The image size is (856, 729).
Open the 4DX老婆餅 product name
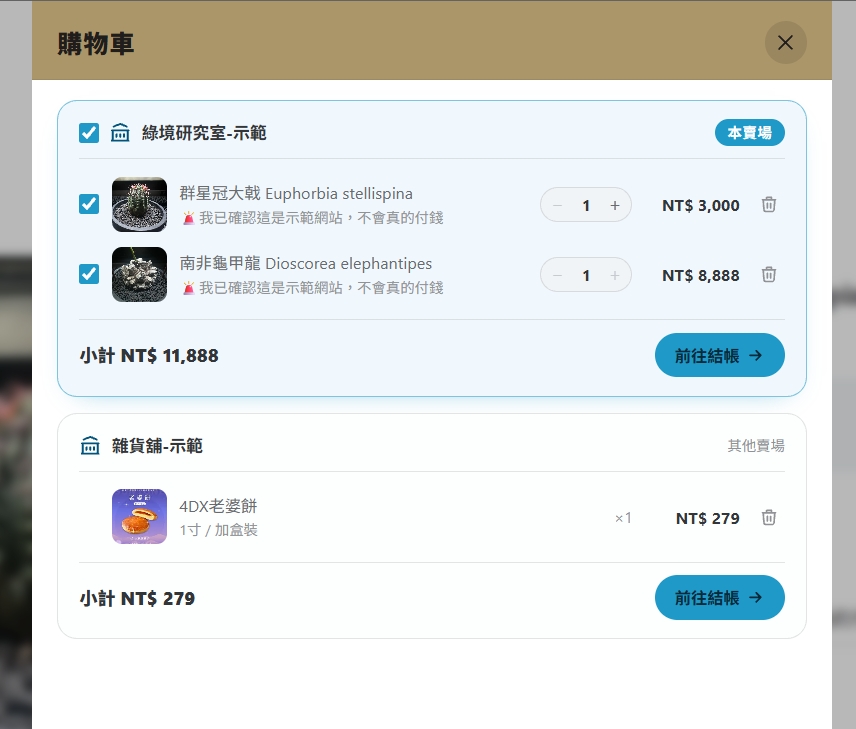tap(218, 506)
